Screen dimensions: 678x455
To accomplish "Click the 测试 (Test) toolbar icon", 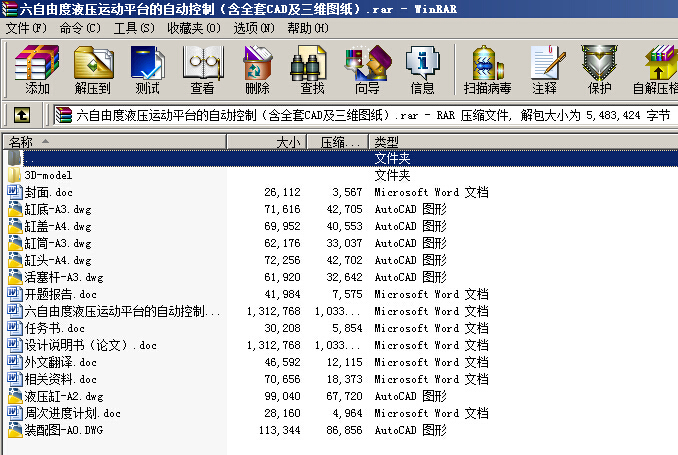I will coord(147,63).
